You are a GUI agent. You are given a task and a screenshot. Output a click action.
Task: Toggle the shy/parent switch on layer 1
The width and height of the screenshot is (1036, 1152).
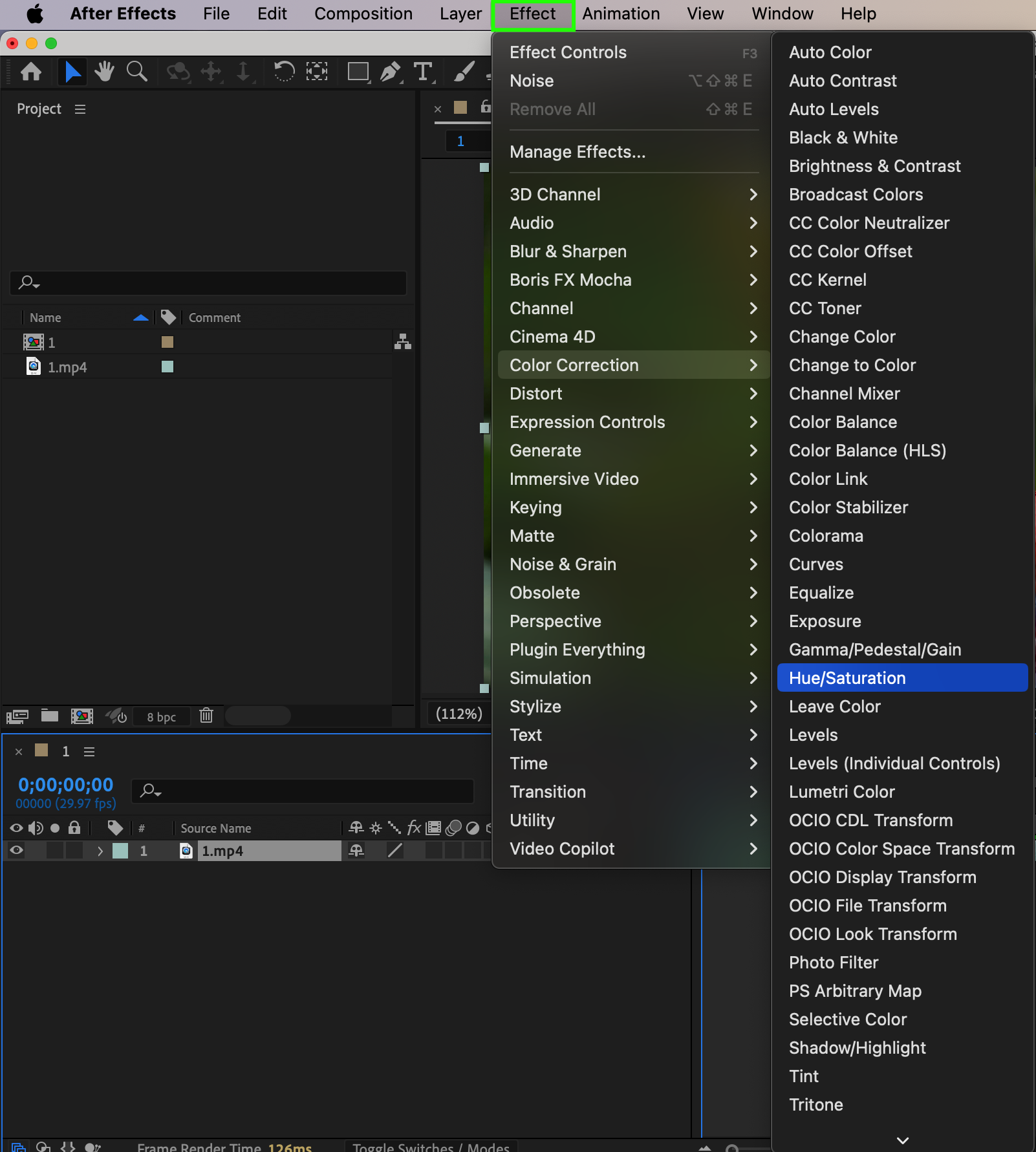[x=356, y=851]
